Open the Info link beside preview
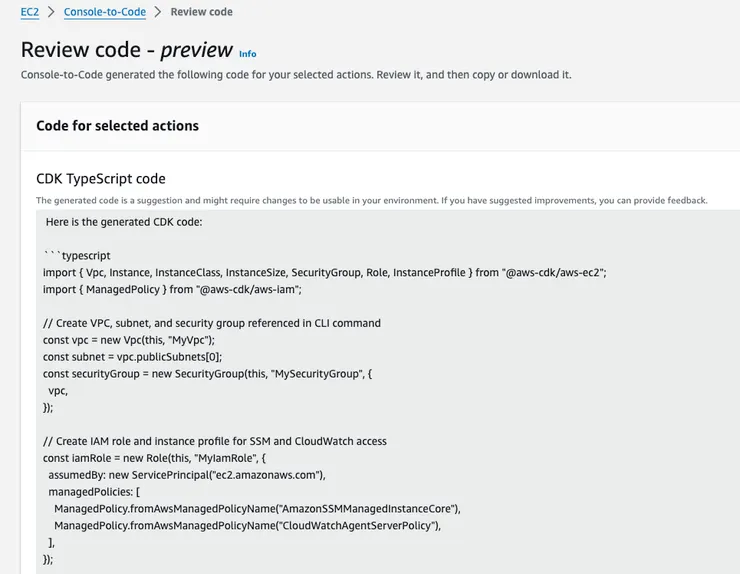Screen dimensions: 740x574 [247, 54]
